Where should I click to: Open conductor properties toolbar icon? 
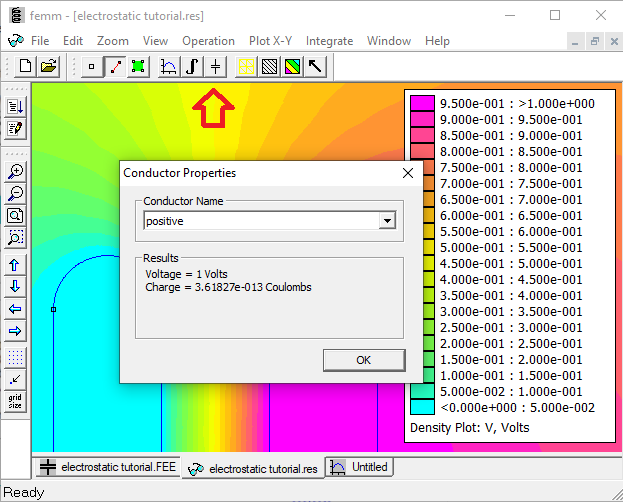[x=215, y=66]
